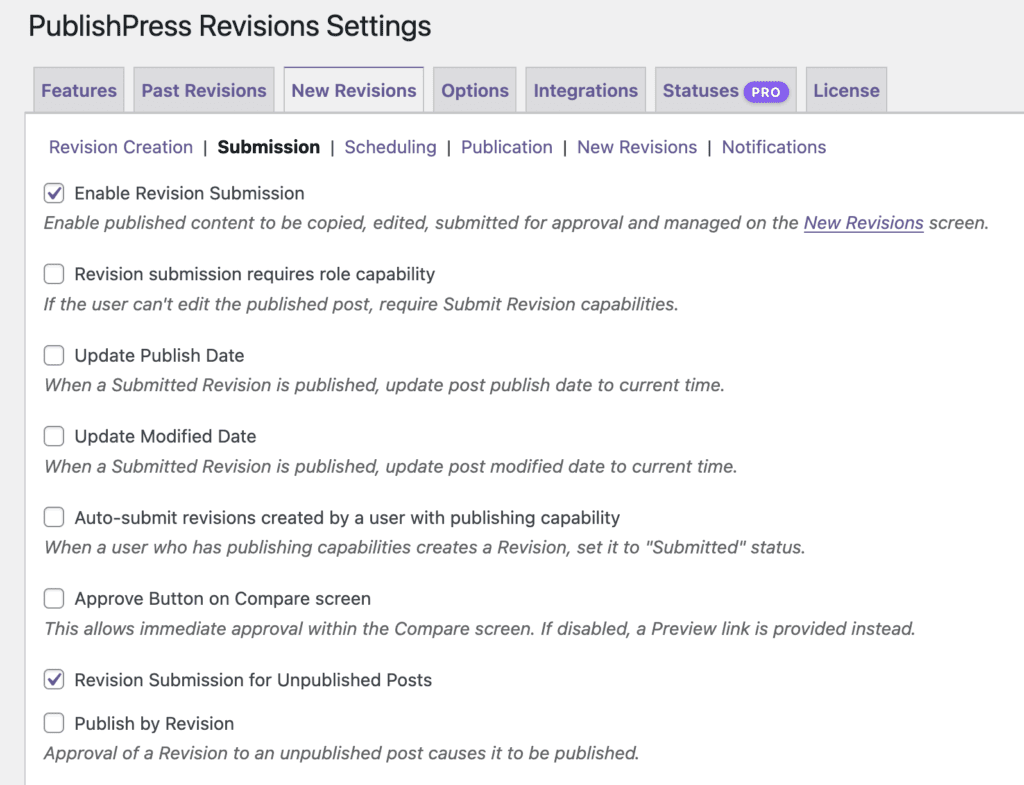Viewport: 1024px width, 785px height.
Task: Check the Update Publish Date option
Action: click(53, 355)
